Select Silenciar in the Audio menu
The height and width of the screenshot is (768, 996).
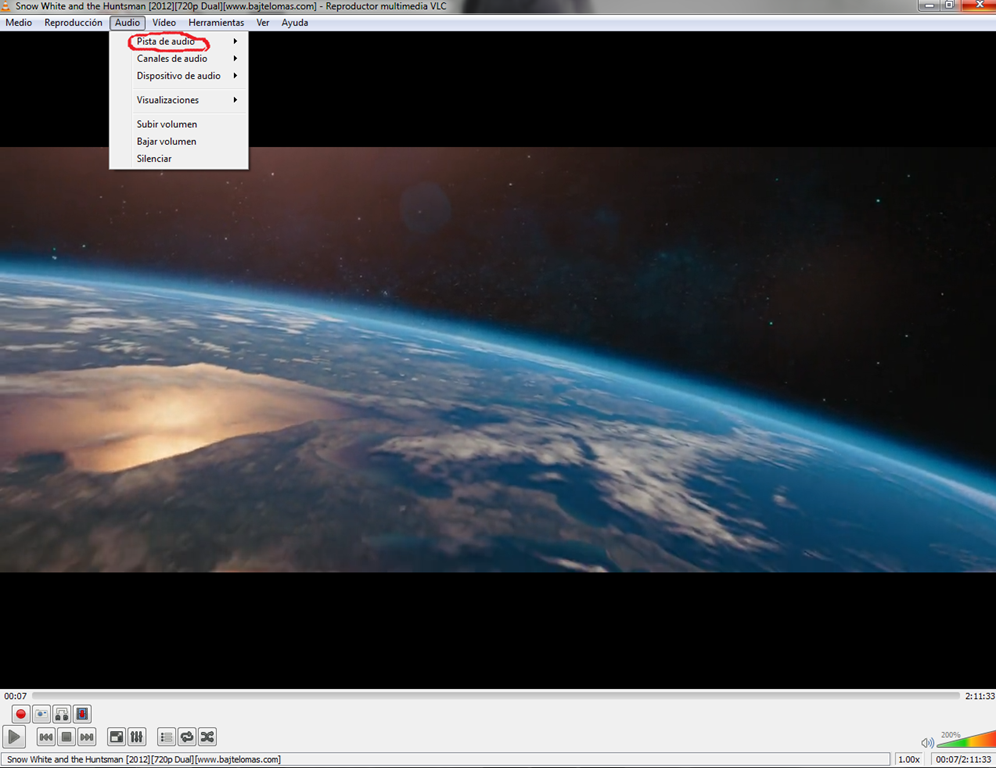click(179, 158)
